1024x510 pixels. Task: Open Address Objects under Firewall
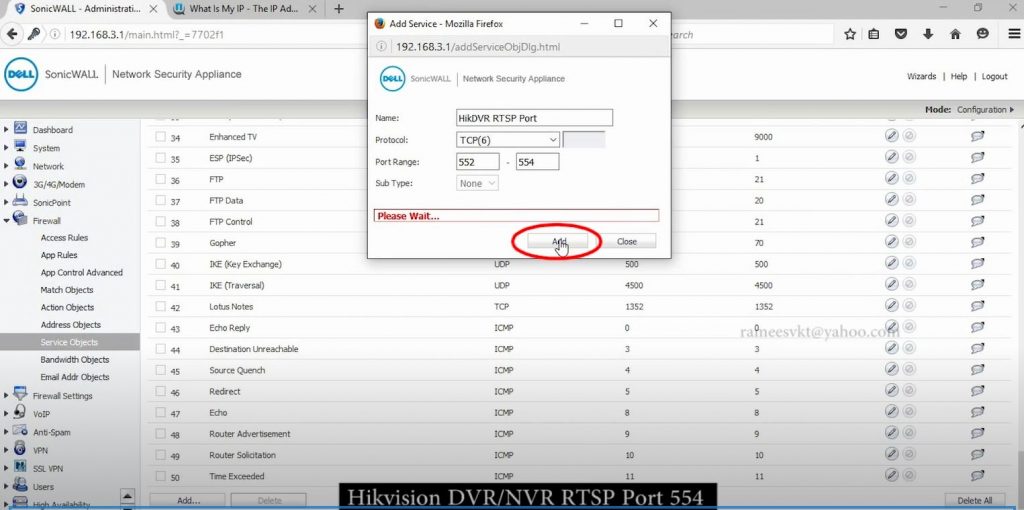71,325
